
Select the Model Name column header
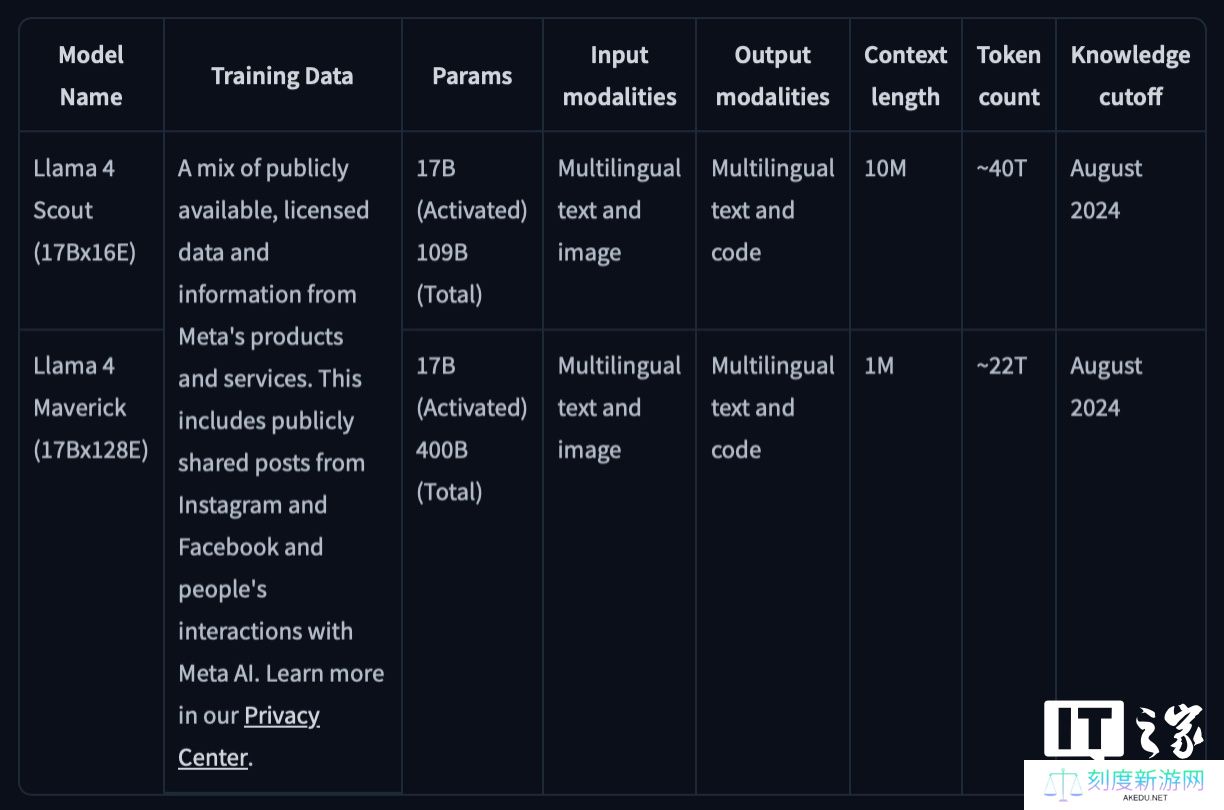[91, 76]
